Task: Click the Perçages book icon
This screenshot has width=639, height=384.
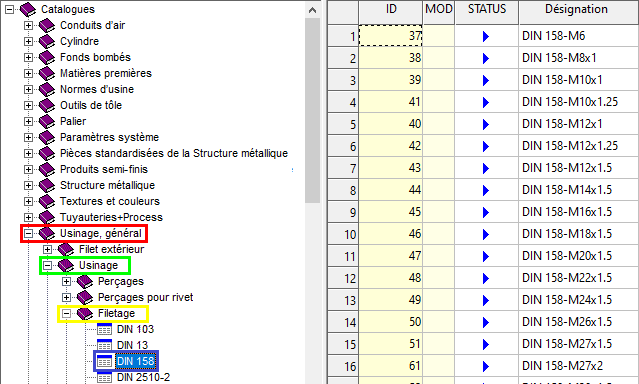Action: click(85, 281)
